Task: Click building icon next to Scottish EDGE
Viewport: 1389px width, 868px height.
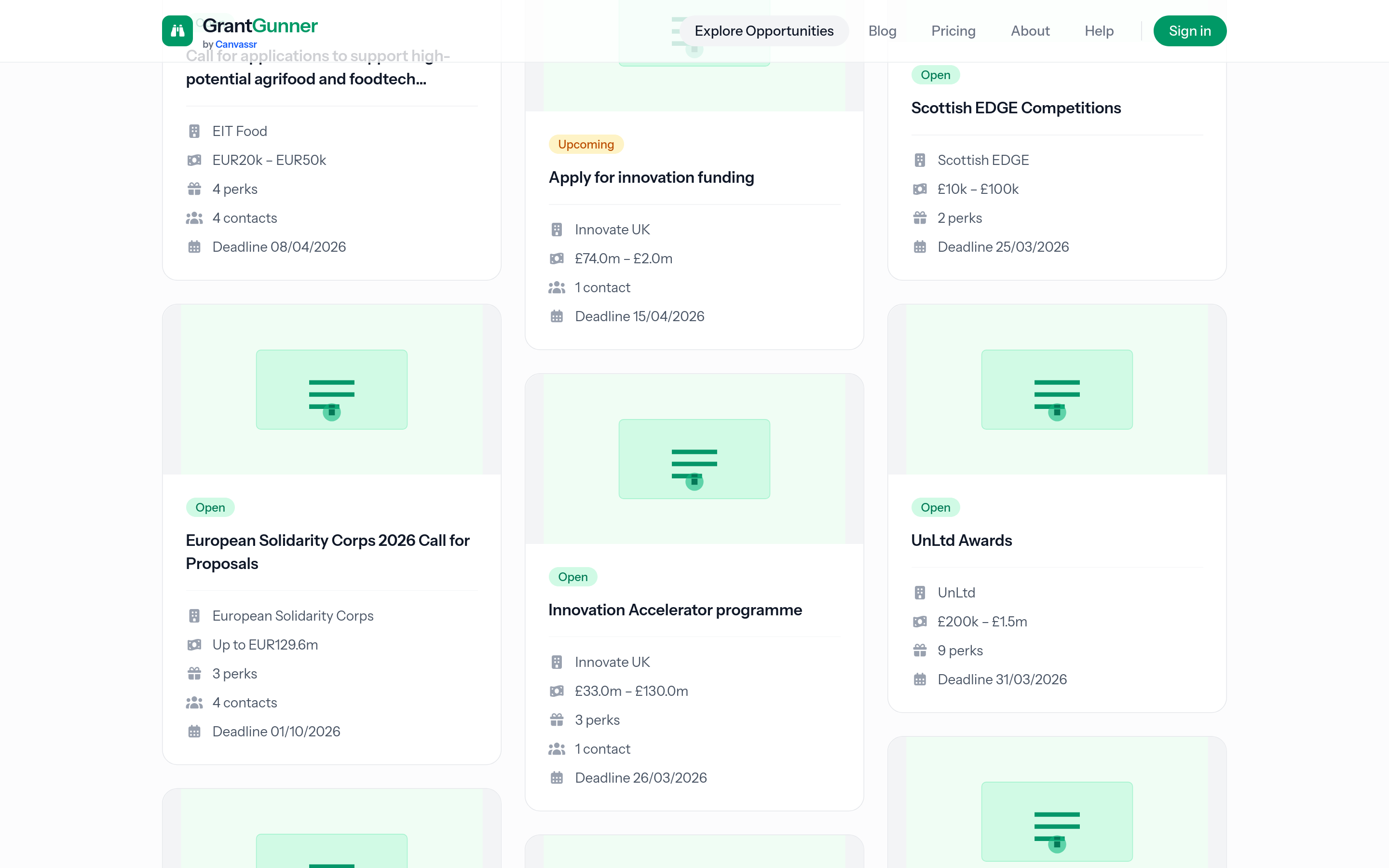Action: pyautogui.click(x=920, y=160)
